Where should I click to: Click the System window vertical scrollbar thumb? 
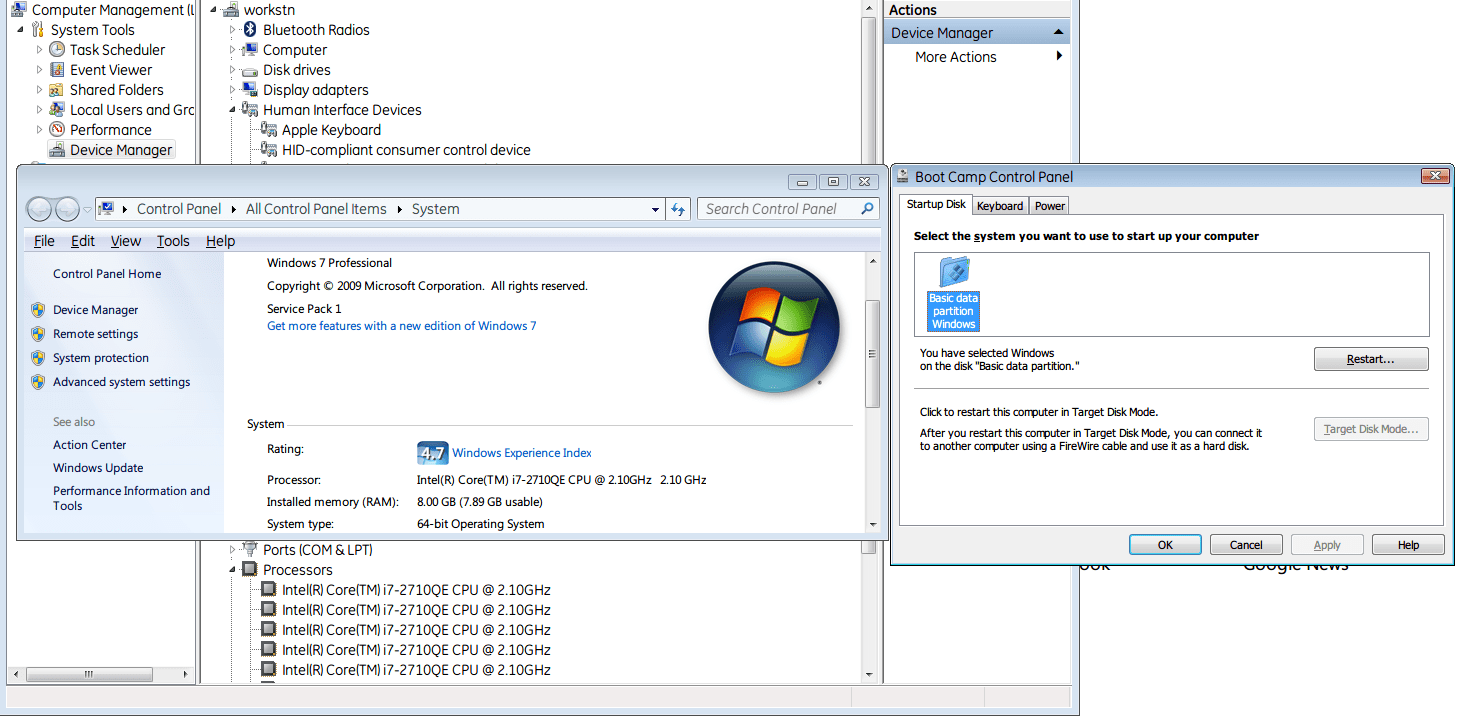pos(872,353)
